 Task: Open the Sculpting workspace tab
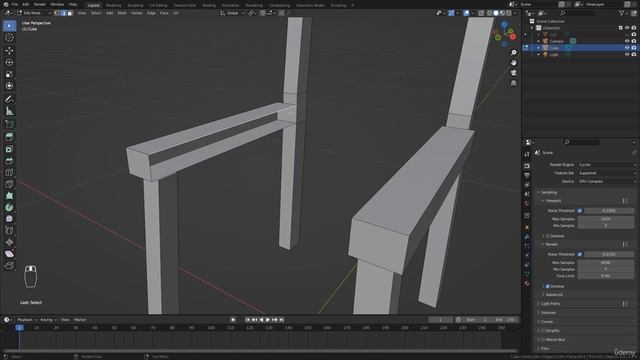135,5
